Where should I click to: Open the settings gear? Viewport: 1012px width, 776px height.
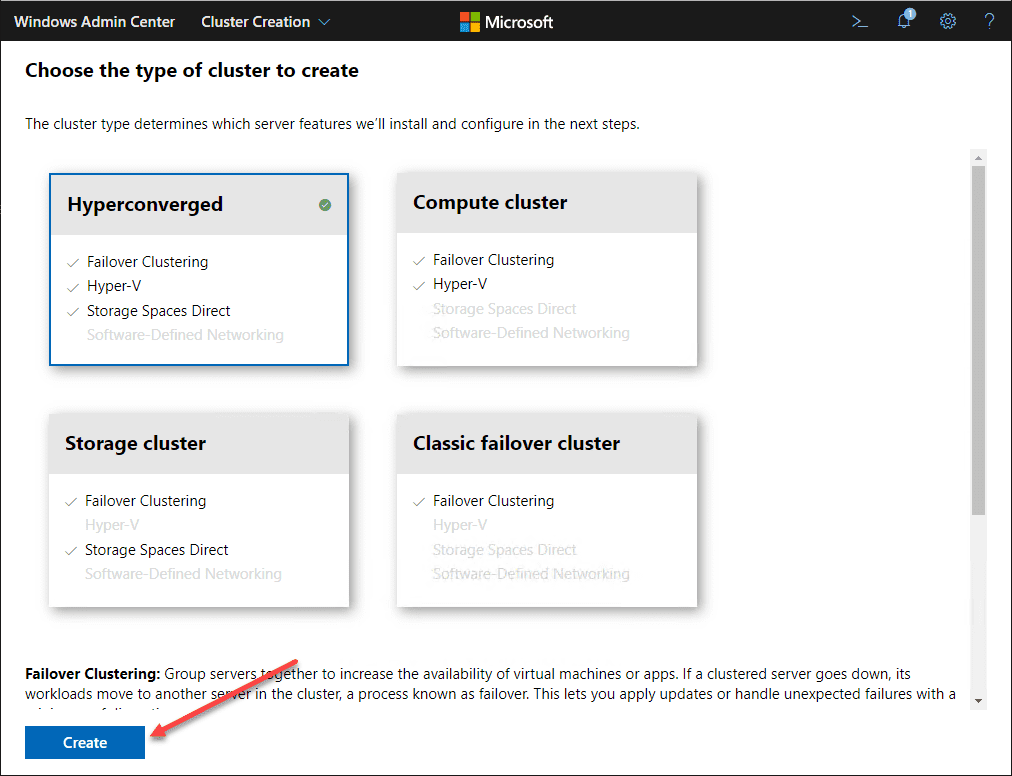click(948, 21)
